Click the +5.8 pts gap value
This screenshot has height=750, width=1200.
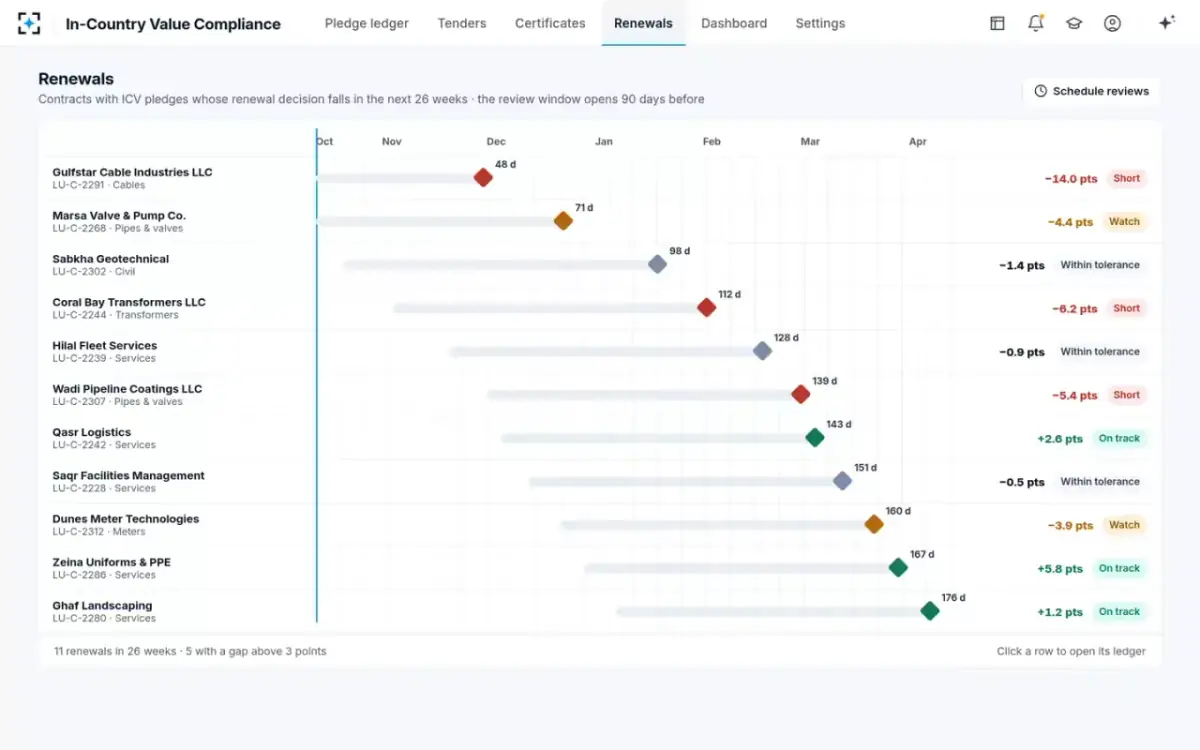click(x=1060, y=569)
